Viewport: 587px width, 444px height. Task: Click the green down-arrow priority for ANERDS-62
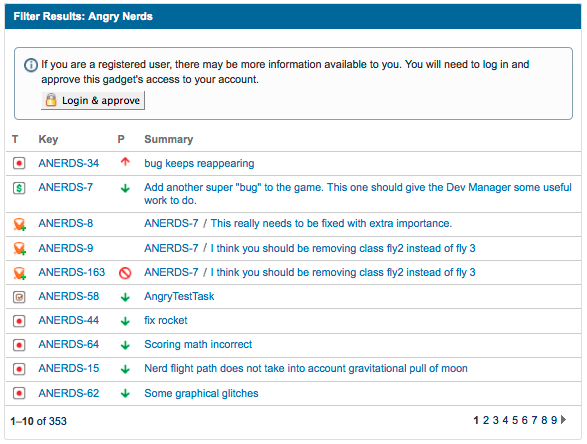tap(125, 393)
